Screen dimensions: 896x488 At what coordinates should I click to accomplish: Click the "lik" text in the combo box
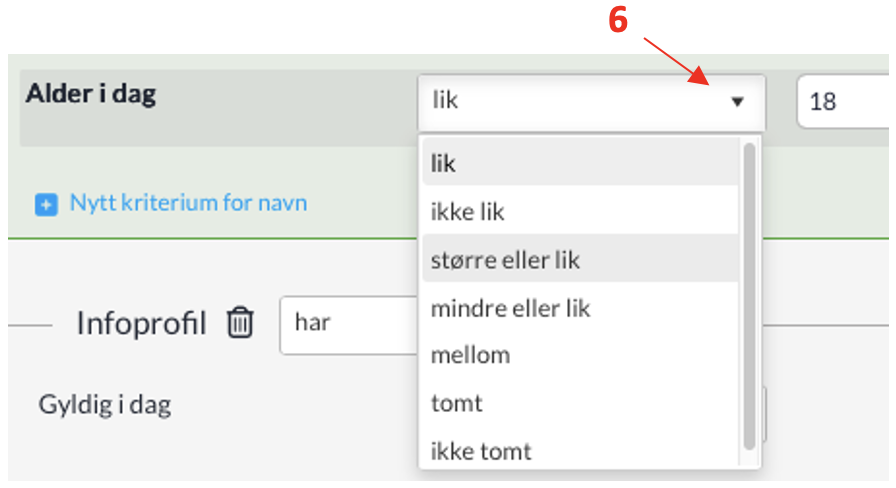click(445, 101)
